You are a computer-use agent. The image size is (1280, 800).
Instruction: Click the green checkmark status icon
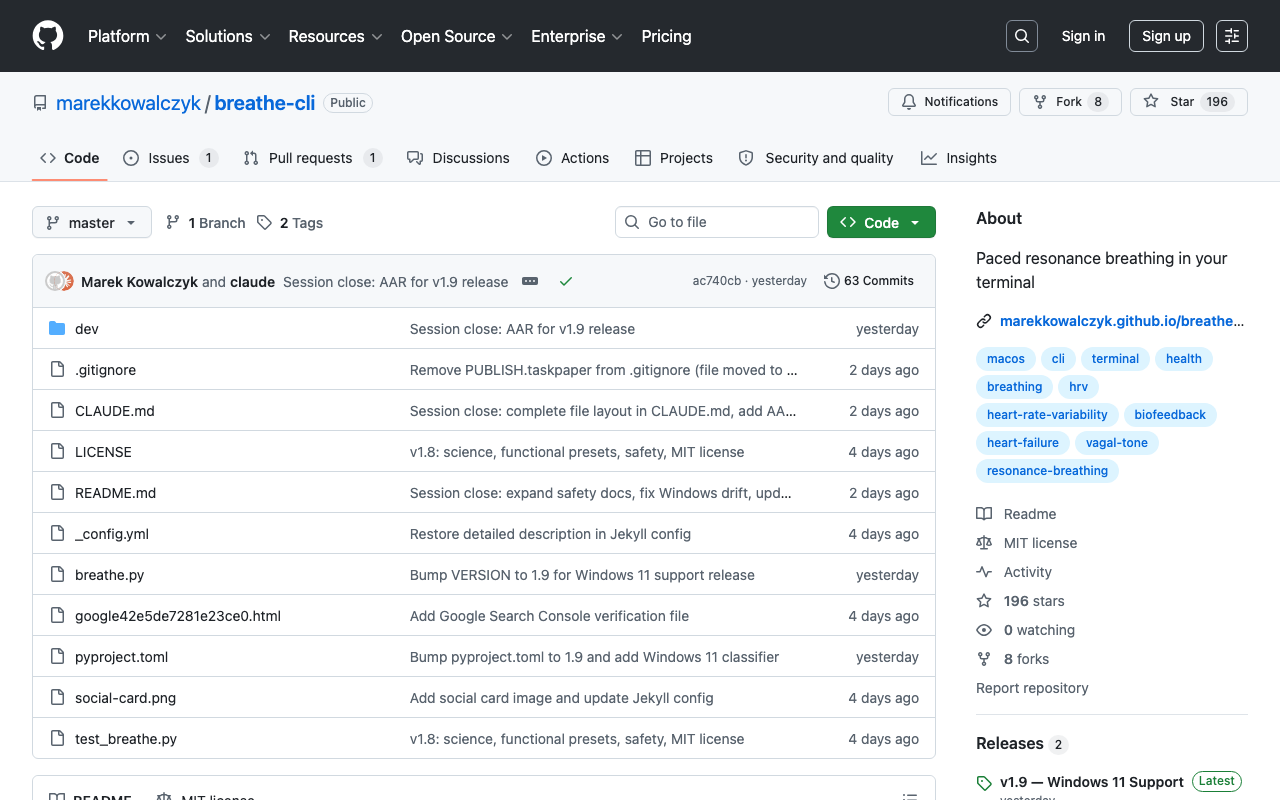[566, 281]
